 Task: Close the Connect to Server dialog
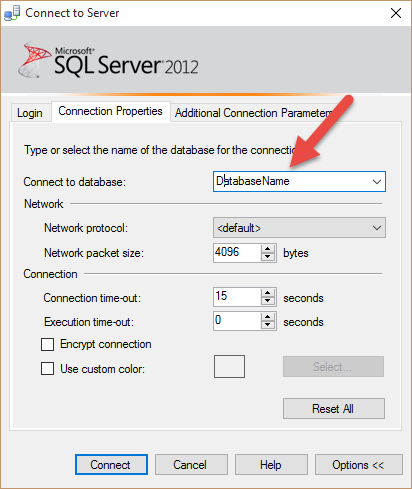pyautogui.click(x=396, y=13)
